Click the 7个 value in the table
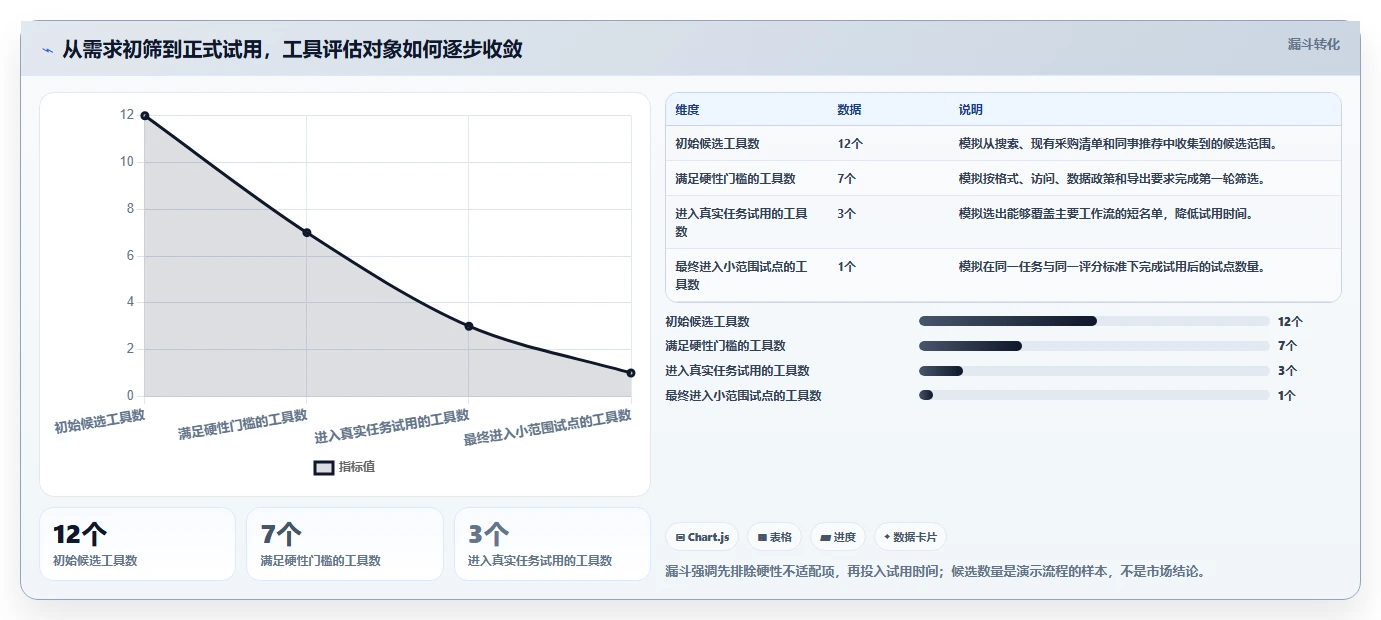The image size is (1381, 620). coord(847,179)
